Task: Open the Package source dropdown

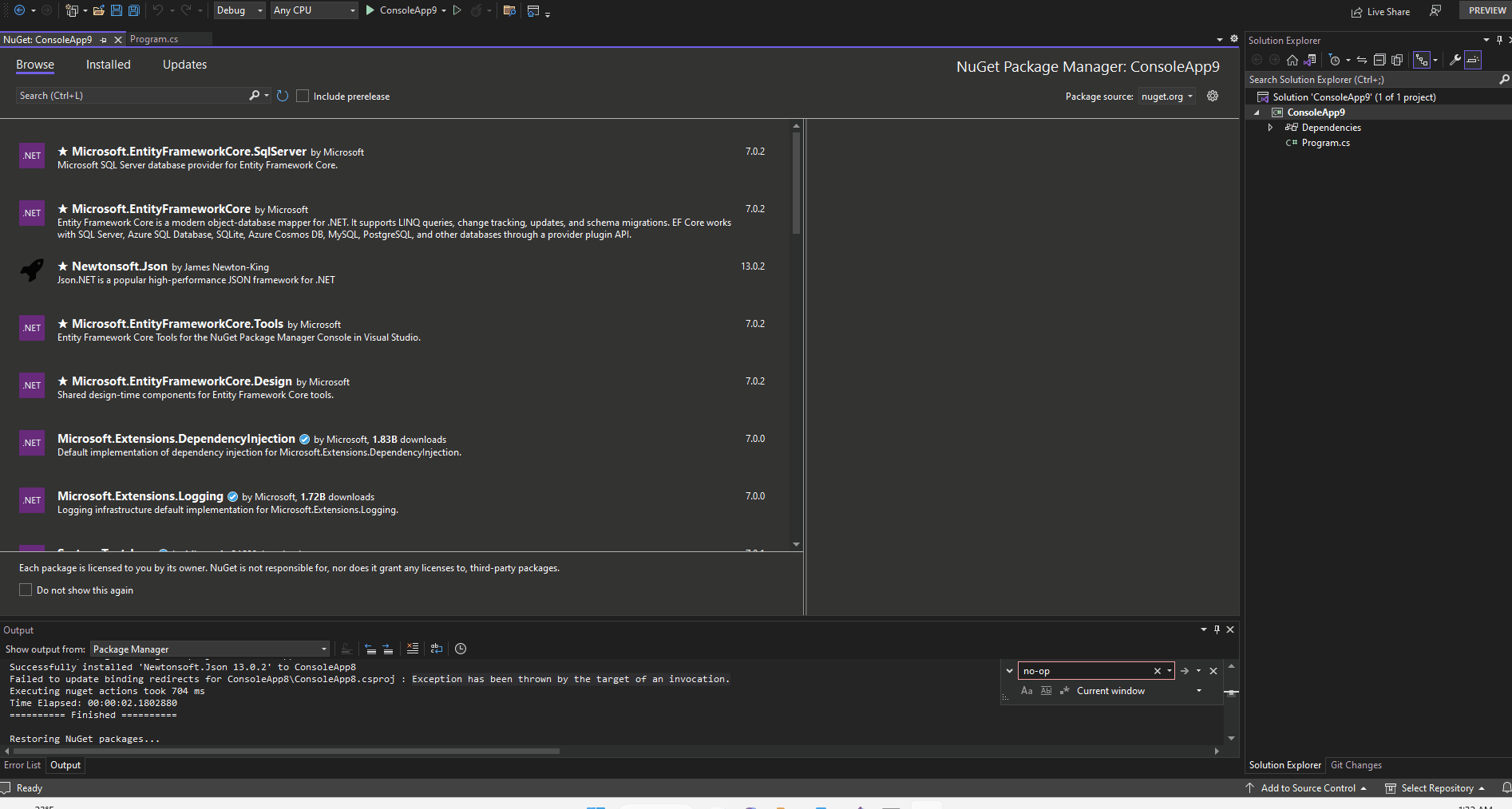Action: coord(1166,96)
